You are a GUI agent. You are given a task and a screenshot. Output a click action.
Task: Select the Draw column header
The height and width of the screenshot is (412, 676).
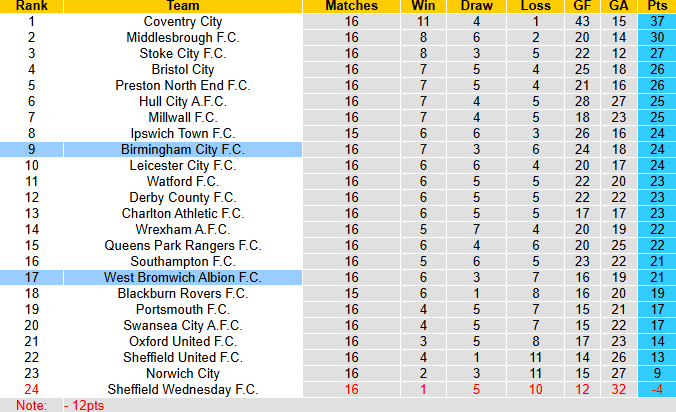(x=477, y=6)
